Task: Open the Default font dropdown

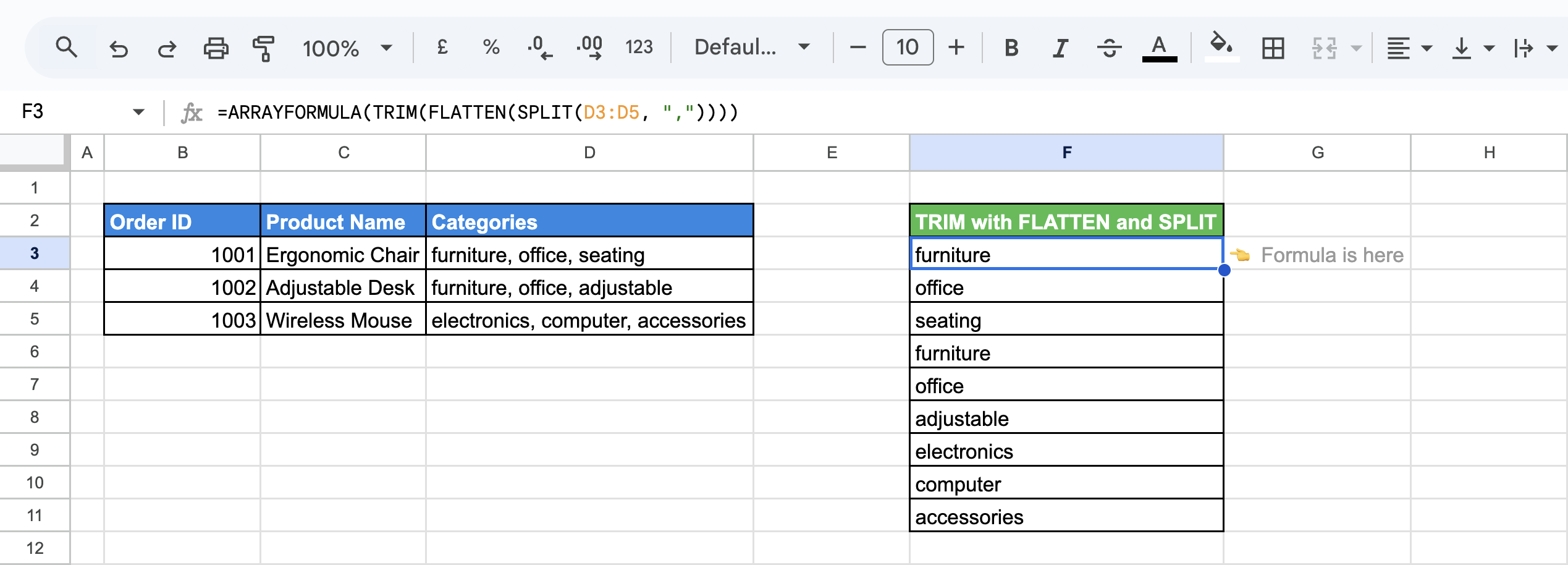Action: (752, 48)
